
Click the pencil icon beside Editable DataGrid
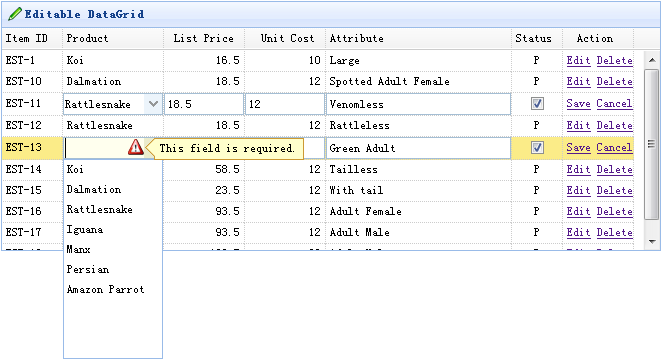coord(15,14)
